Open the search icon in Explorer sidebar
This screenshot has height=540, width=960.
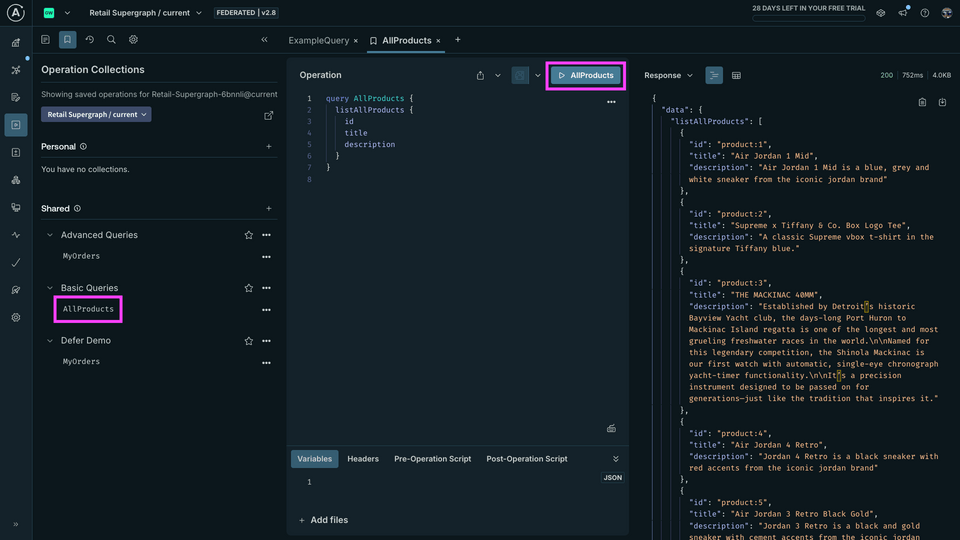pyautogui.click(x=111, y=40)
